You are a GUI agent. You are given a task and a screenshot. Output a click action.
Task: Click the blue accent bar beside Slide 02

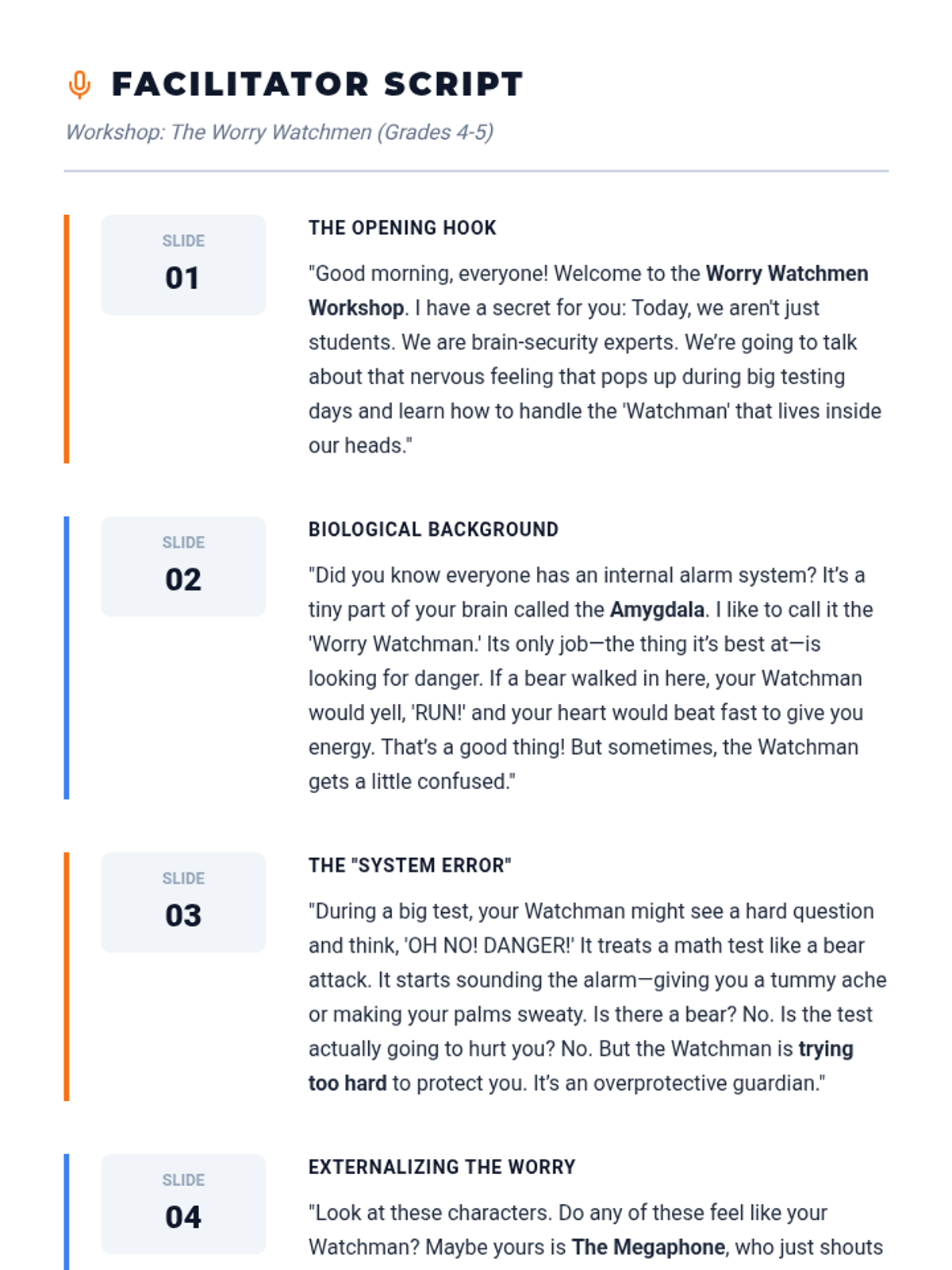(67, 658)
